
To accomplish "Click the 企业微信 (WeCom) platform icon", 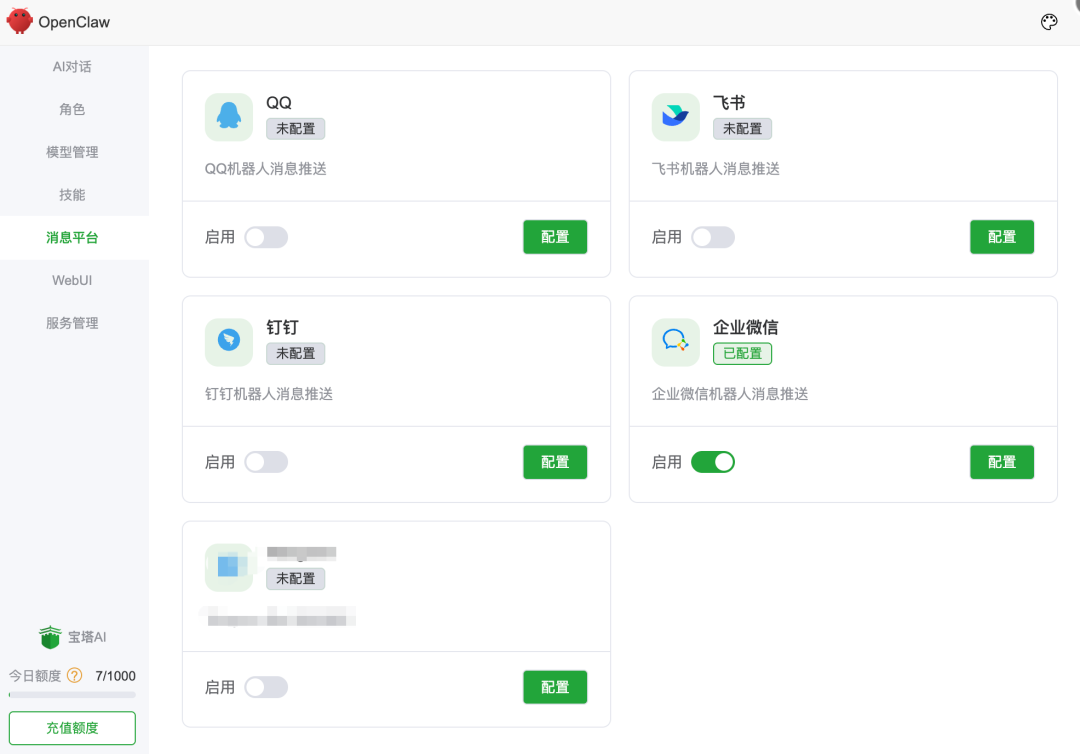I will coord(675,341).
